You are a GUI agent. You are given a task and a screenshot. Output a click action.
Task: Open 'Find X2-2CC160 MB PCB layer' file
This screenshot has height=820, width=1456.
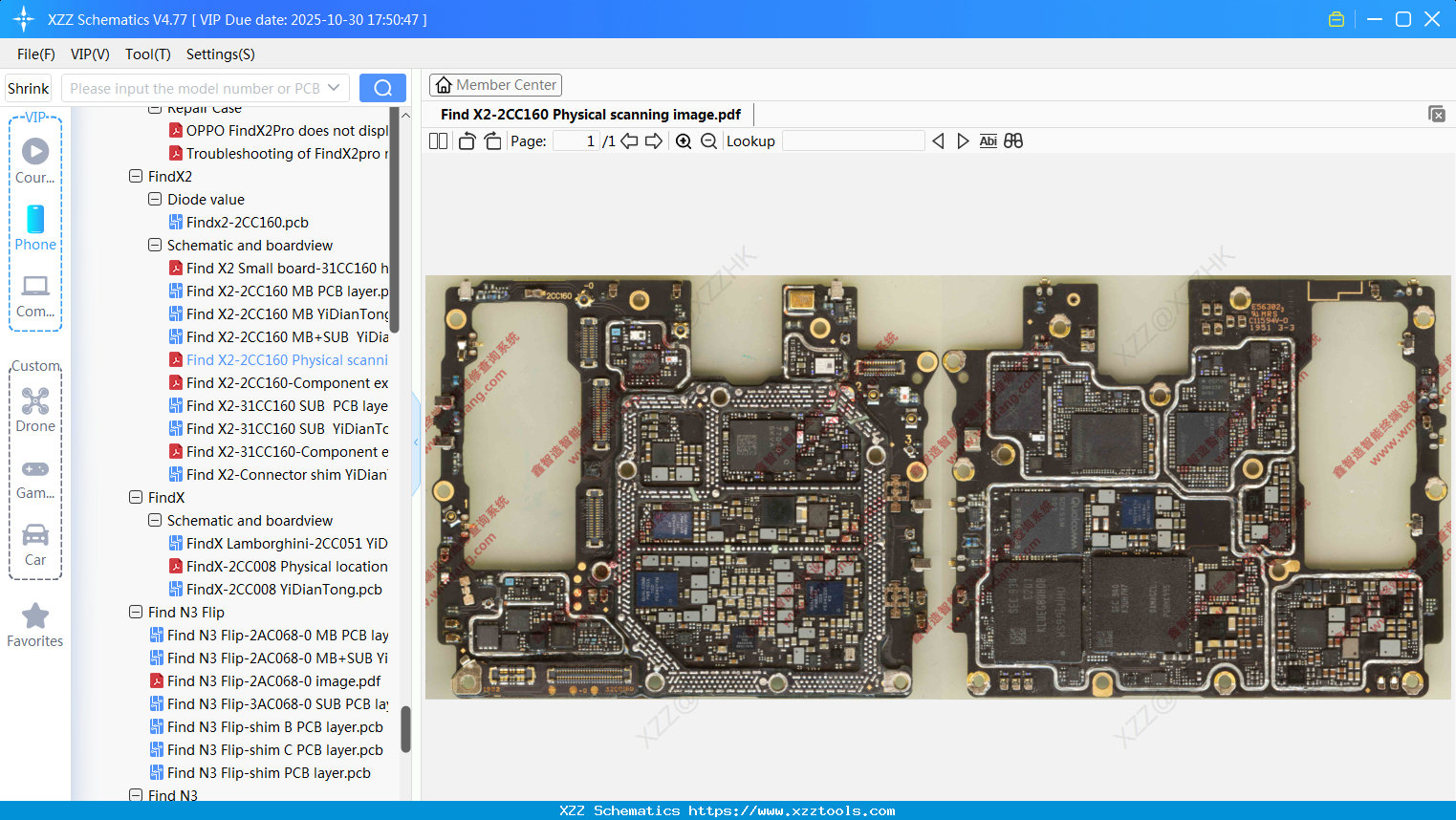pos(279,291)
